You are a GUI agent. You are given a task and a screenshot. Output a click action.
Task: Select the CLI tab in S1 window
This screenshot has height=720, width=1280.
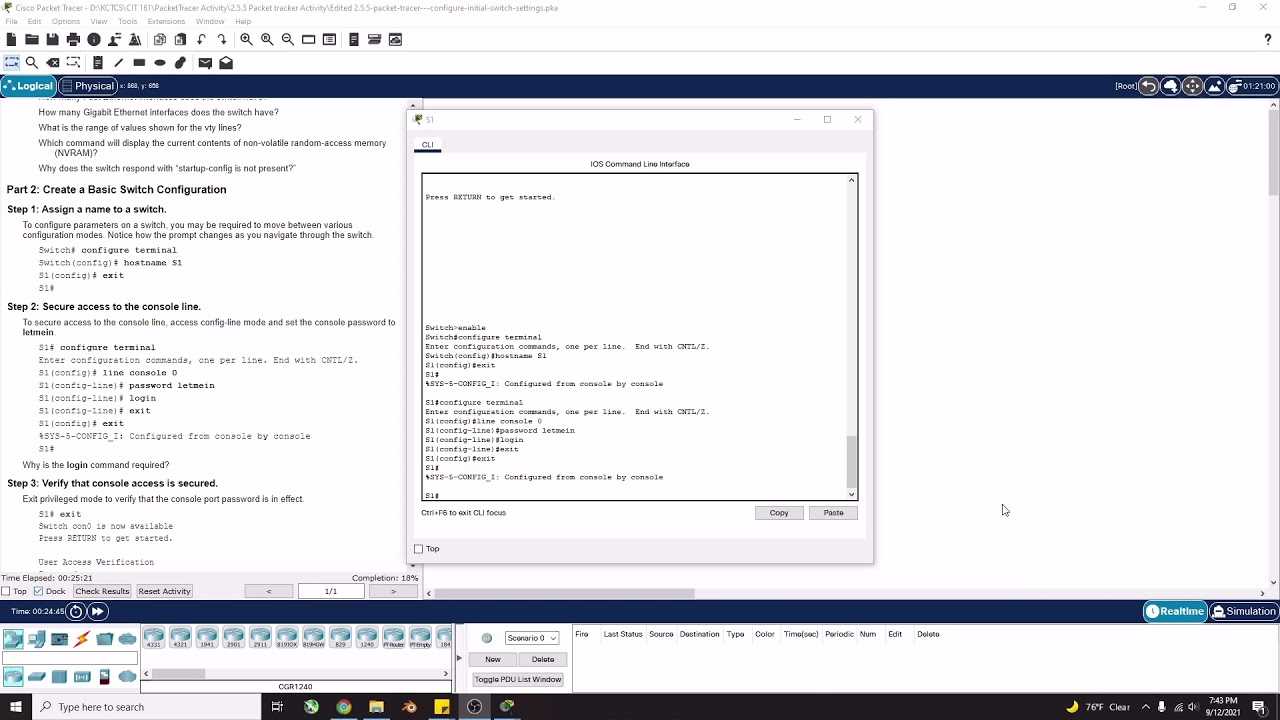428,145
